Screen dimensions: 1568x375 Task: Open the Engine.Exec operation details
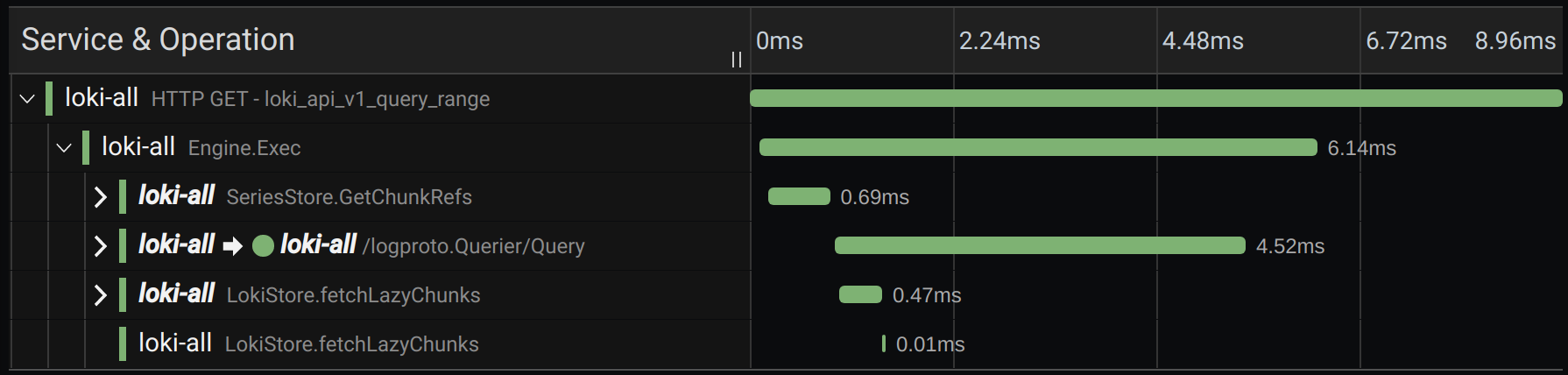[x=244, y=149]
